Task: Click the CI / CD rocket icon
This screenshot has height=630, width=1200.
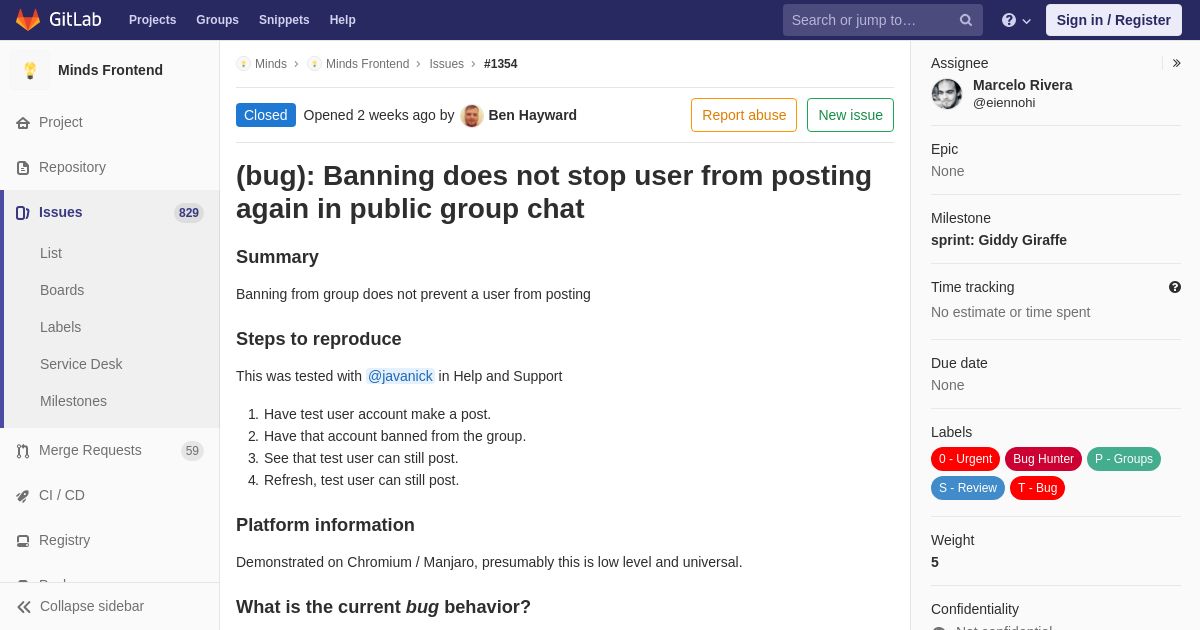Action: (x=23, y=496)
